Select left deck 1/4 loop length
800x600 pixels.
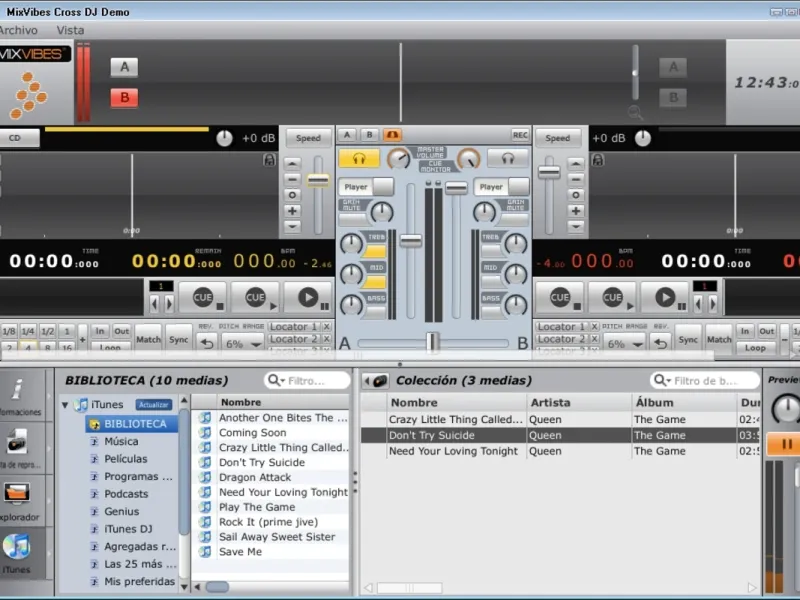[28, 331]
